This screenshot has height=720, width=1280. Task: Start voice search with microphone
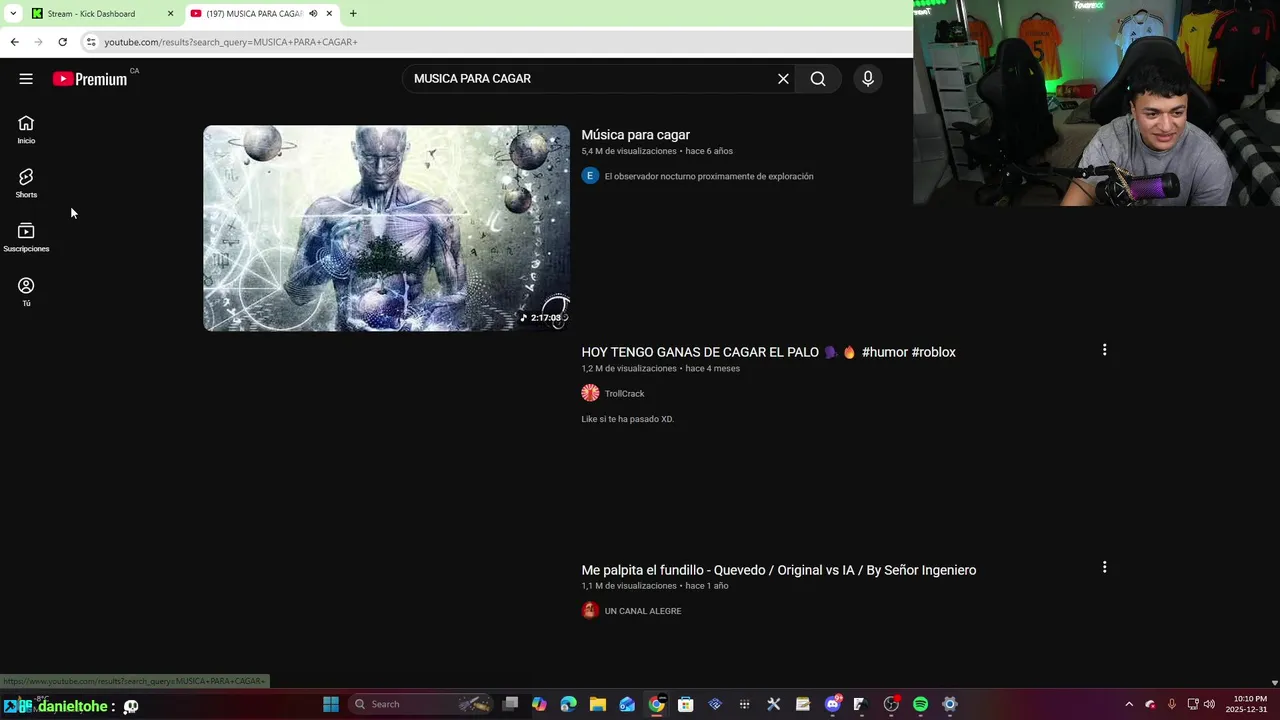(867, 79)
